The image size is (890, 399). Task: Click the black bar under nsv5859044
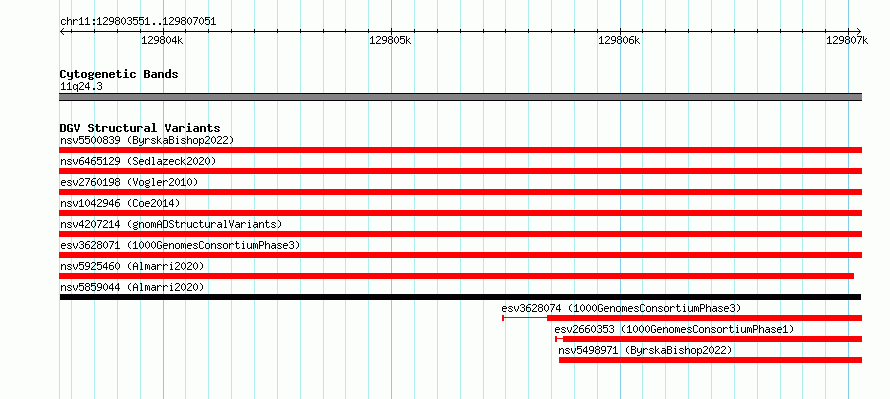point(460,297)
